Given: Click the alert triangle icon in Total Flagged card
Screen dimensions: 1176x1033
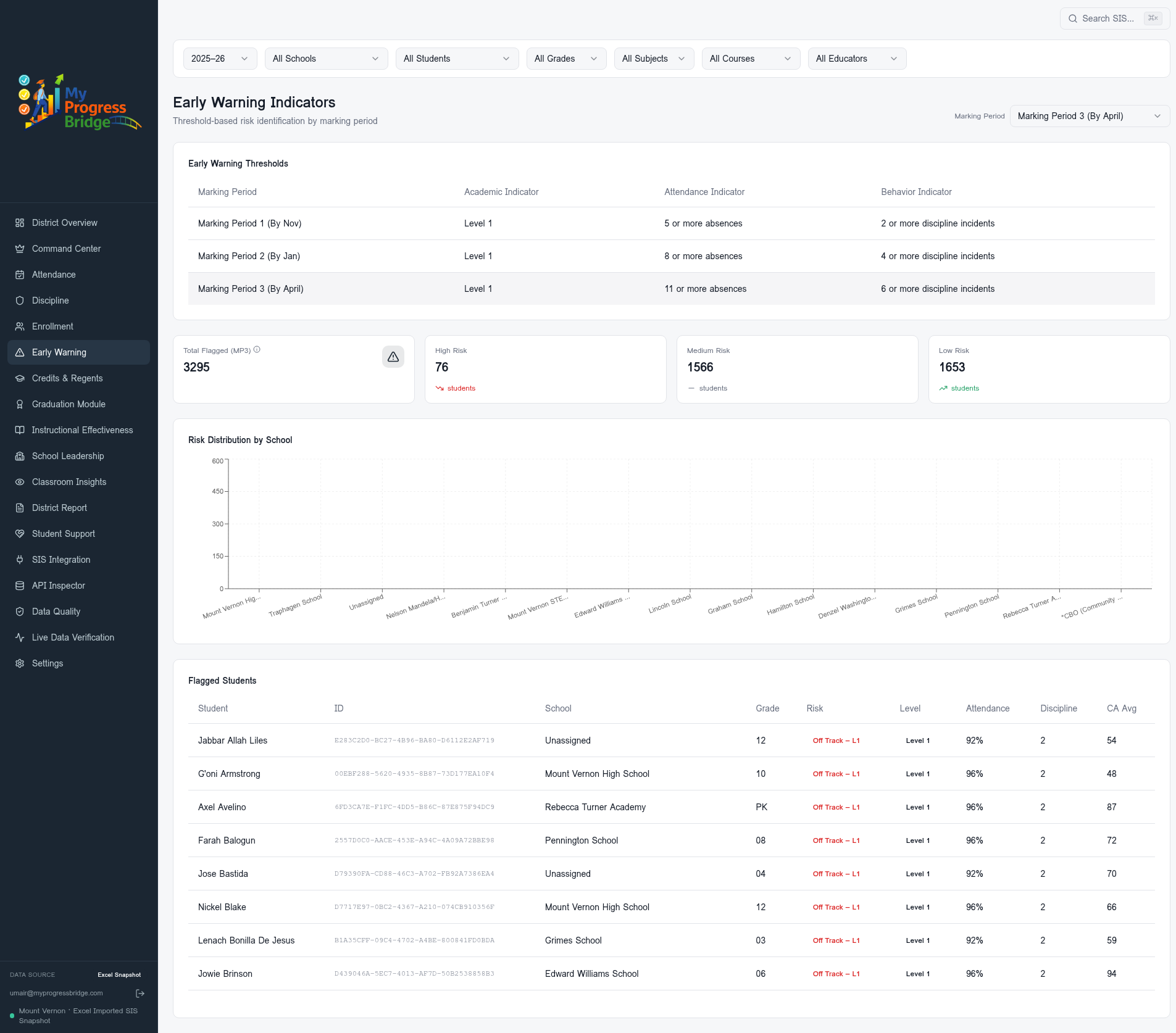Looking at the screenshot, I should [393, 357].
